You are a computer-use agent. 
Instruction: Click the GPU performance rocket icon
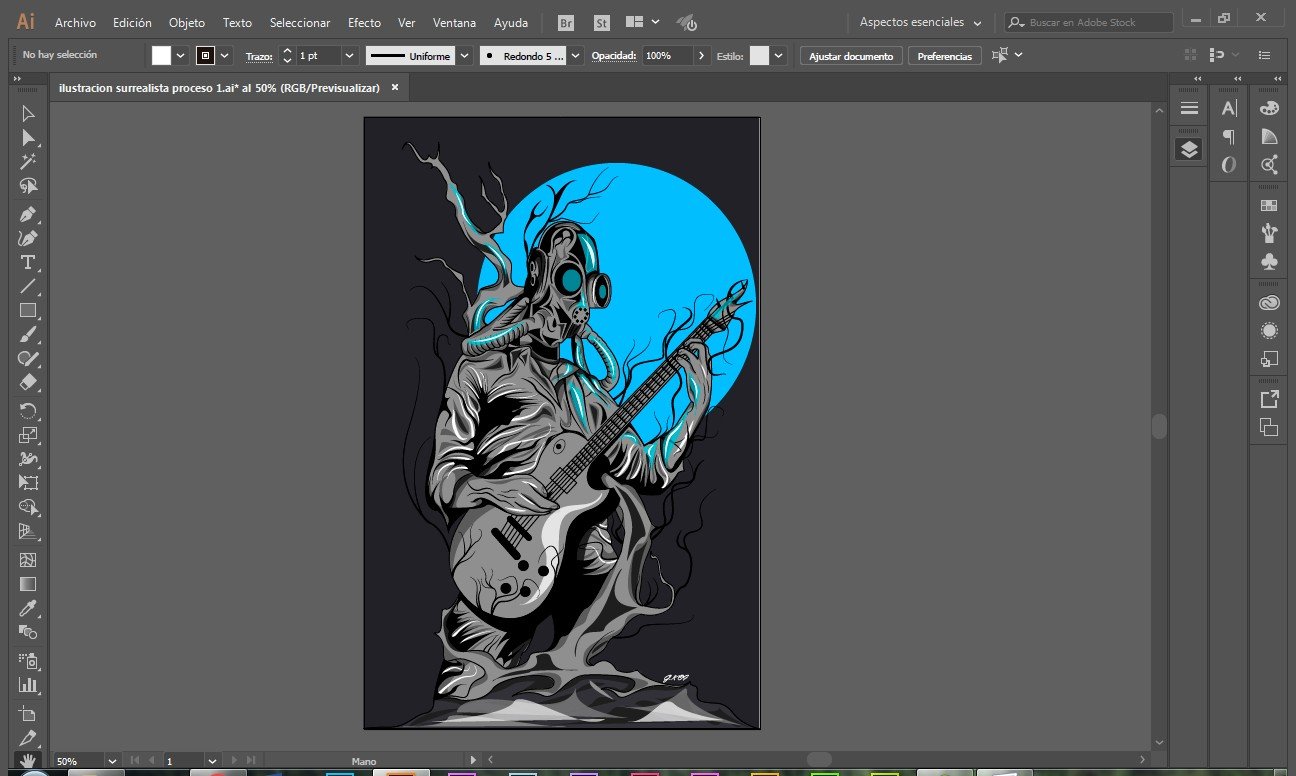tap(687, 22)
